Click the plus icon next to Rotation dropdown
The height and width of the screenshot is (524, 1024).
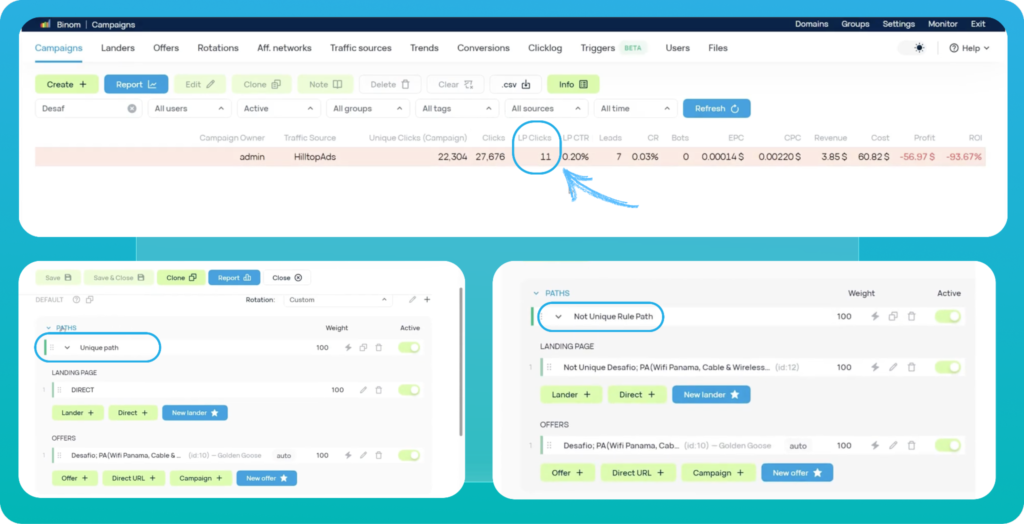coord(427,300)
